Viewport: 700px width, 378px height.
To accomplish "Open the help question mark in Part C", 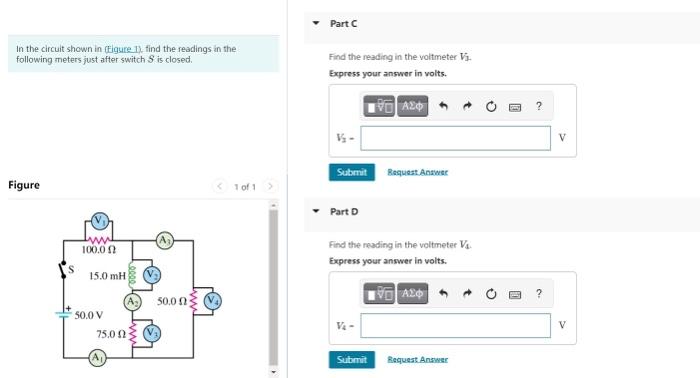I will (x=539, y=106).
